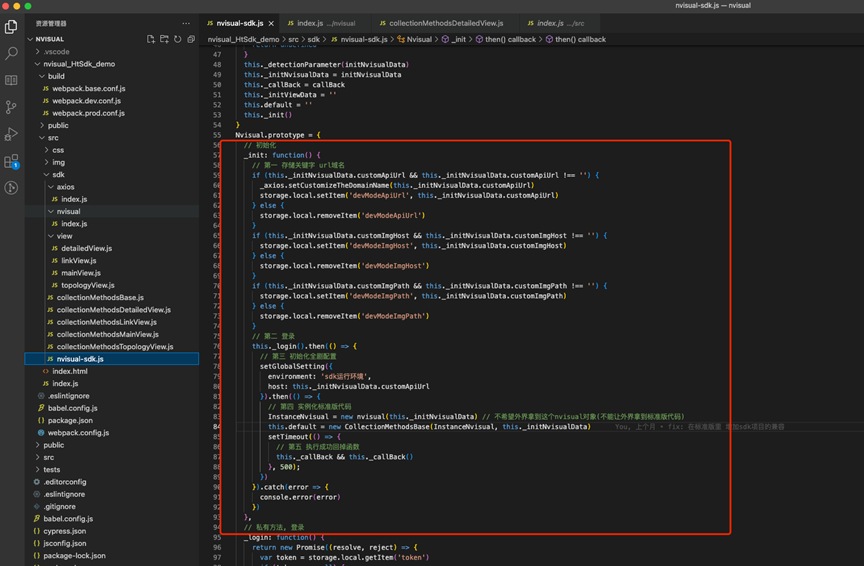Click the New Folder icon in explorer

164,39
